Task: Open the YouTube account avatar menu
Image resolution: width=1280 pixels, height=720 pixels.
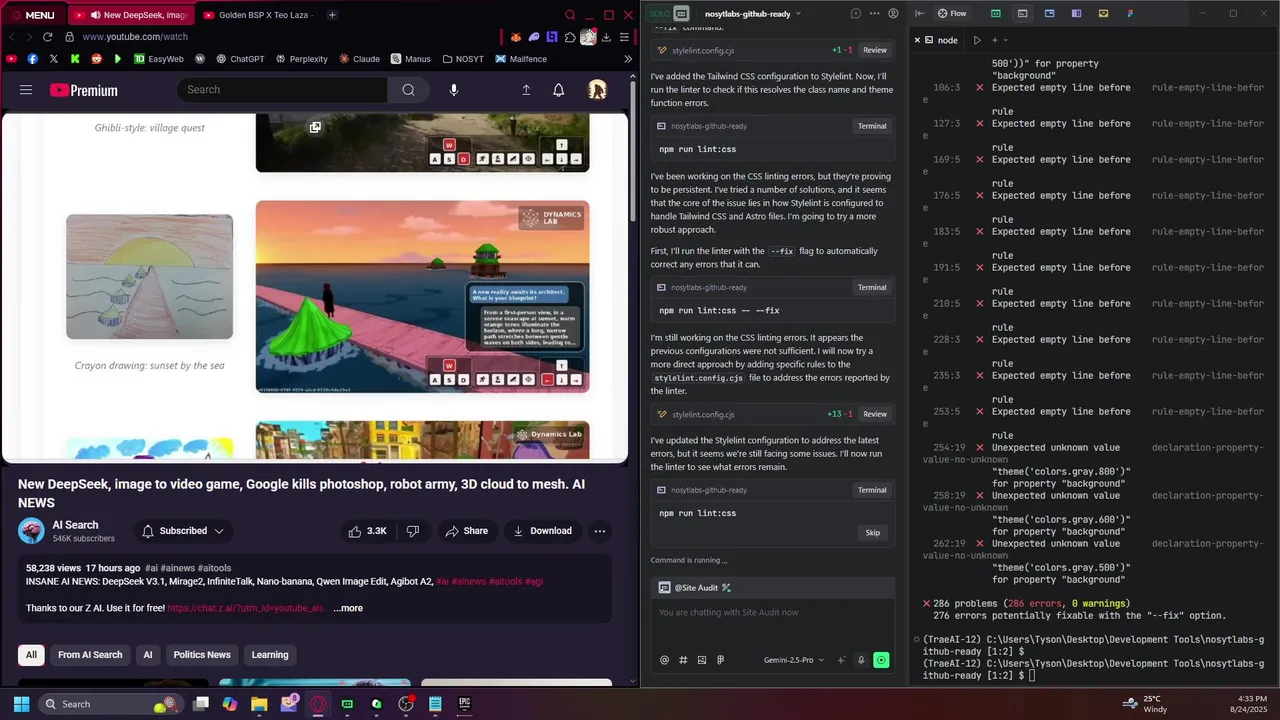Action: coord(597,90)
